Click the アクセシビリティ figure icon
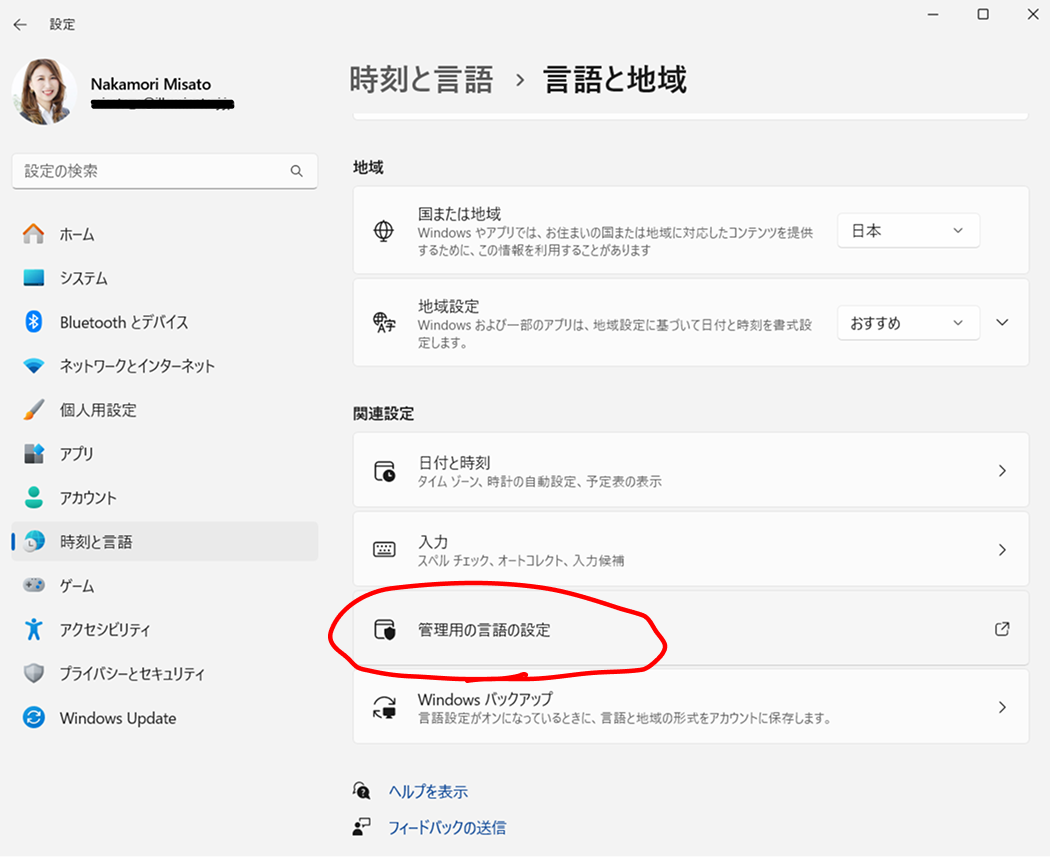The width and height of the screenshot is (1050, 857). point(33,629)
